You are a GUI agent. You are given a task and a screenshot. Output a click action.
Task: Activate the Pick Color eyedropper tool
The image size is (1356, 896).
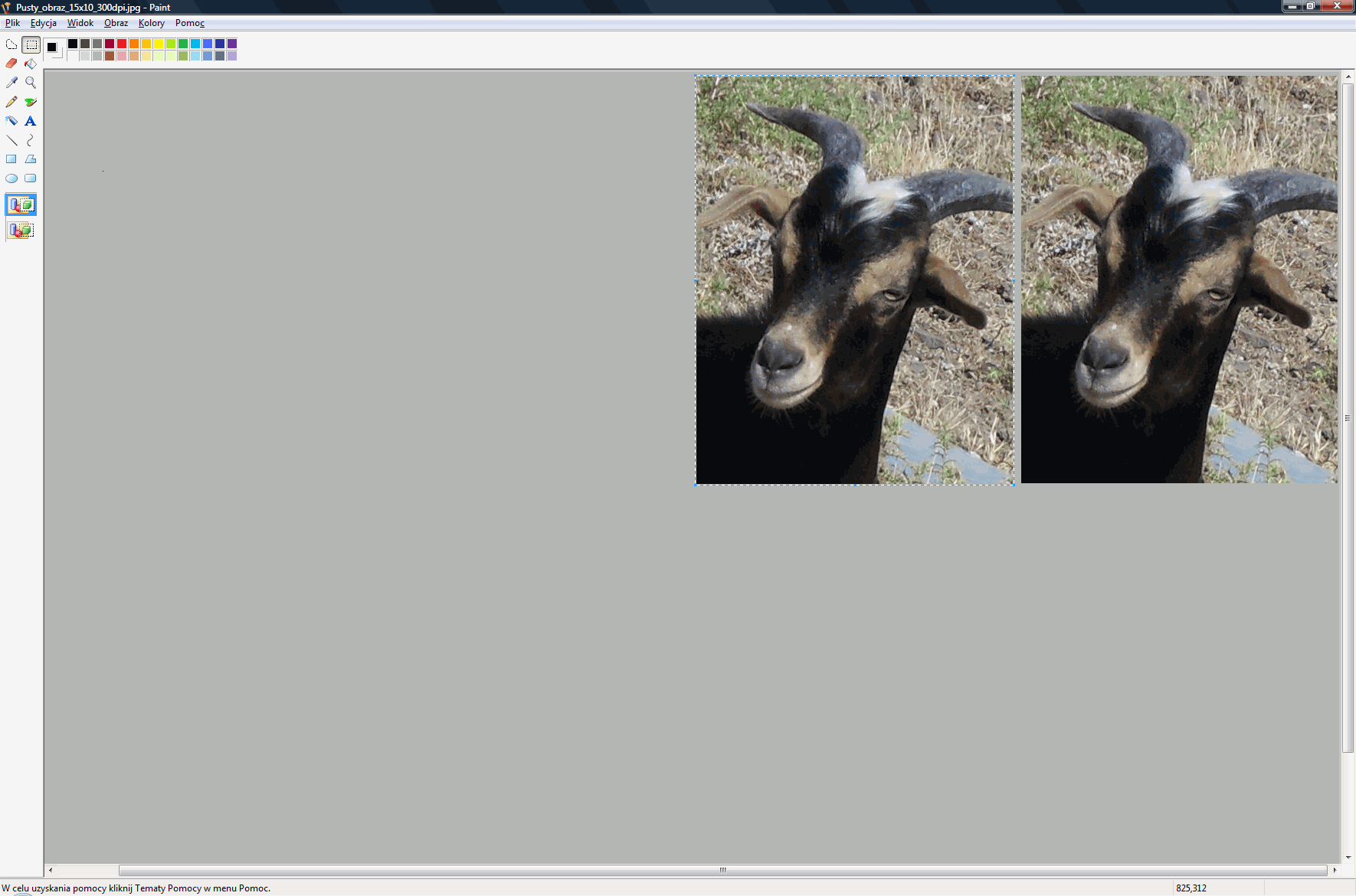(x=11, y=83)
